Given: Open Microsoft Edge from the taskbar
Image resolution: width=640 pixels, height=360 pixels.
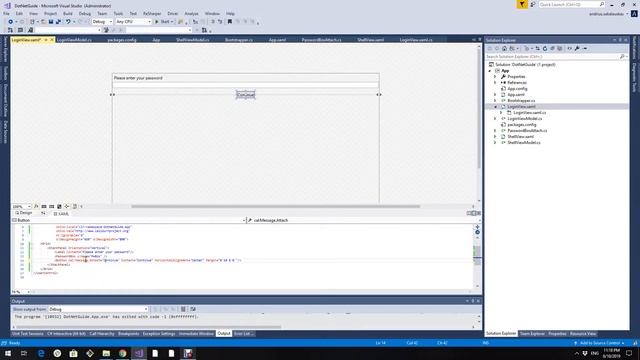Looking at the screenshot, I should click(x=41, y=353).
